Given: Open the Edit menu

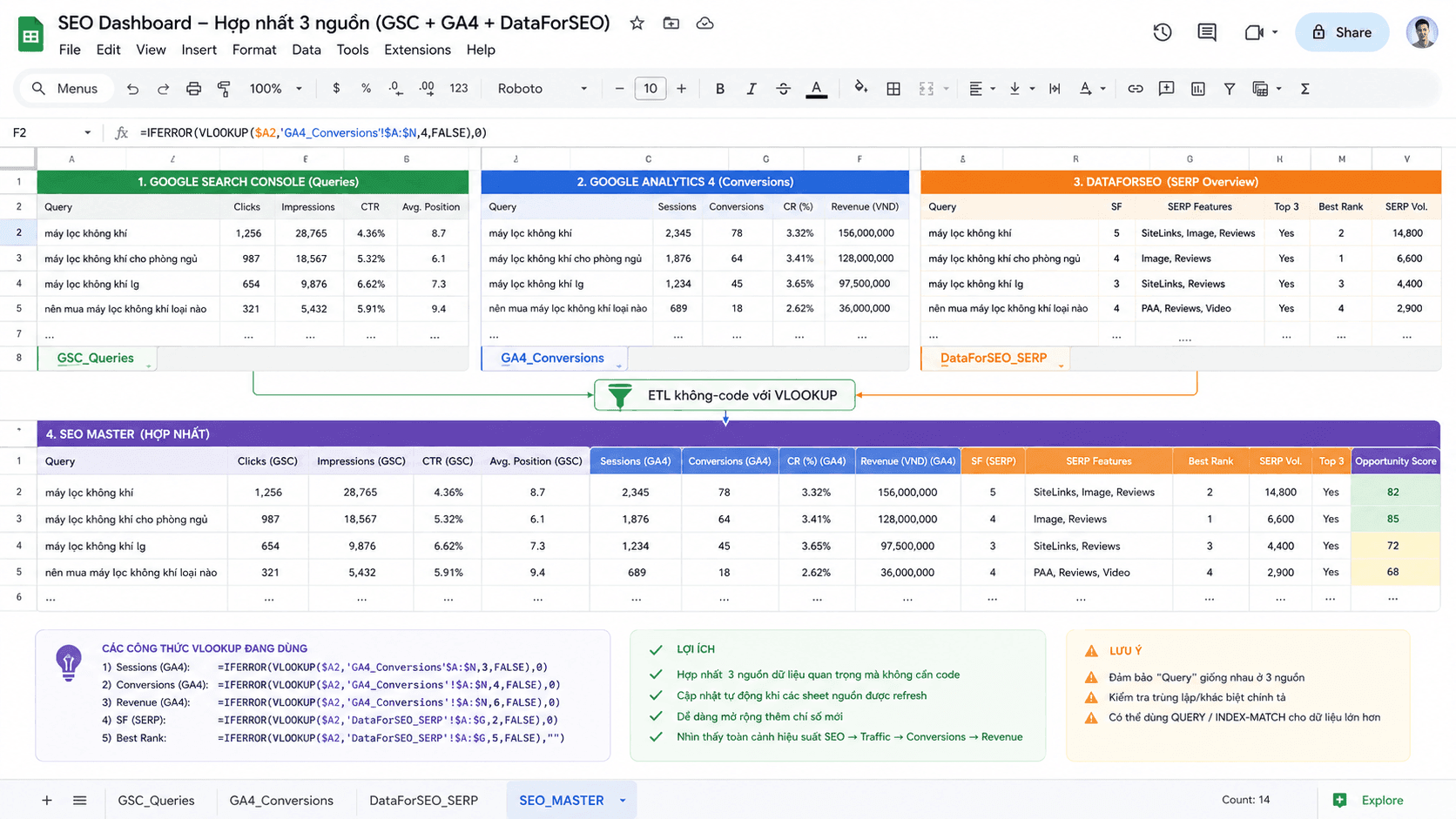Looking at the screenshot, I should click(x=108, y=50).
